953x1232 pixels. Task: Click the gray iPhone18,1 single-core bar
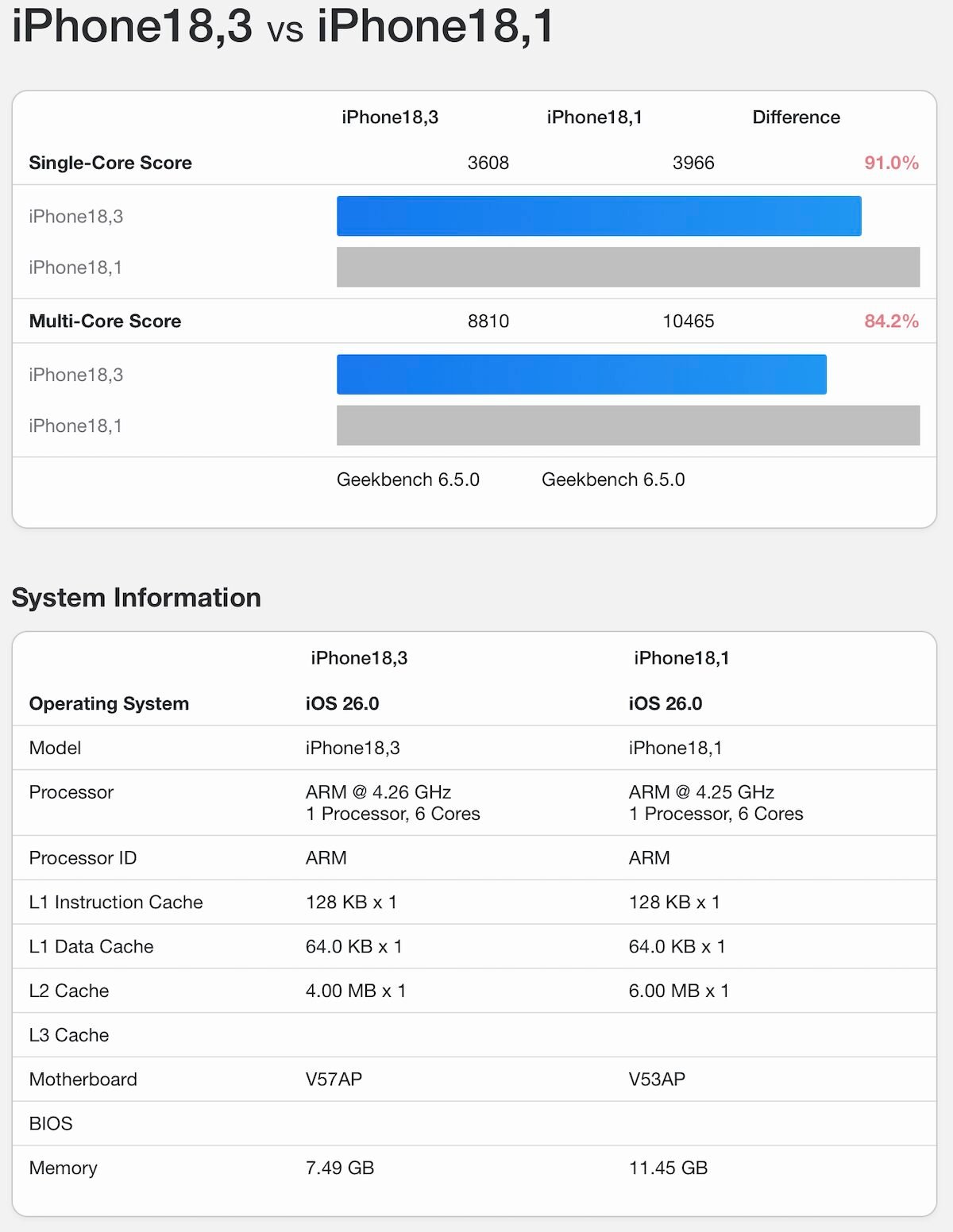[628, 267]
